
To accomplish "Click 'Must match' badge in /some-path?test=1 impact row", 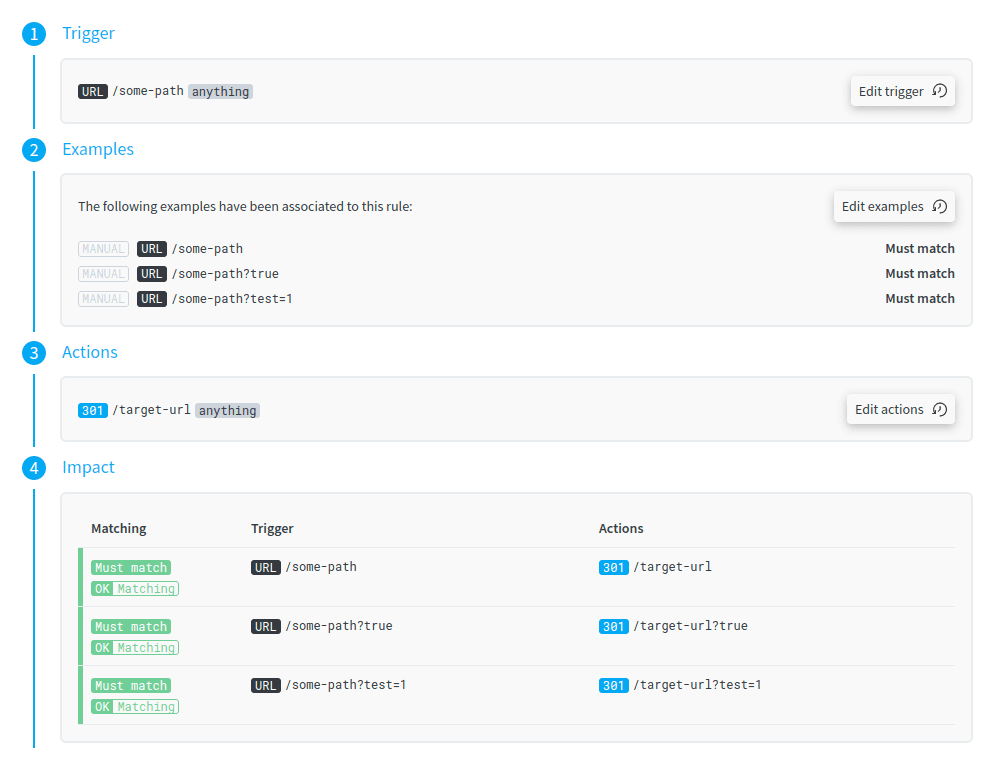I will (131, 685).
